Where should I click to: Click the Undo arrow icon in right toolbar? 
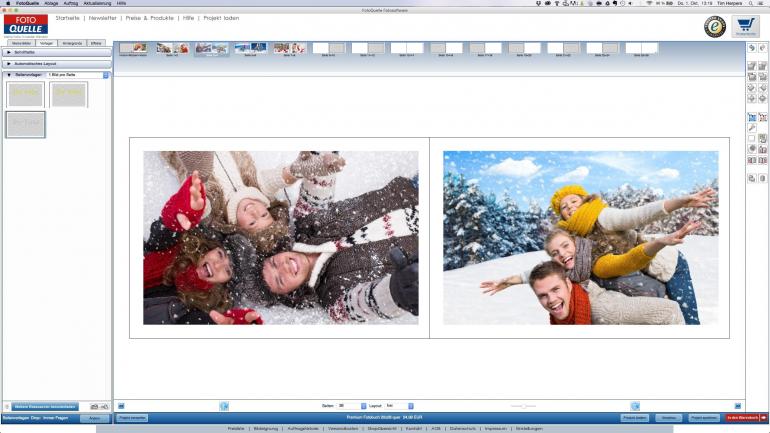tap(752, 48)
